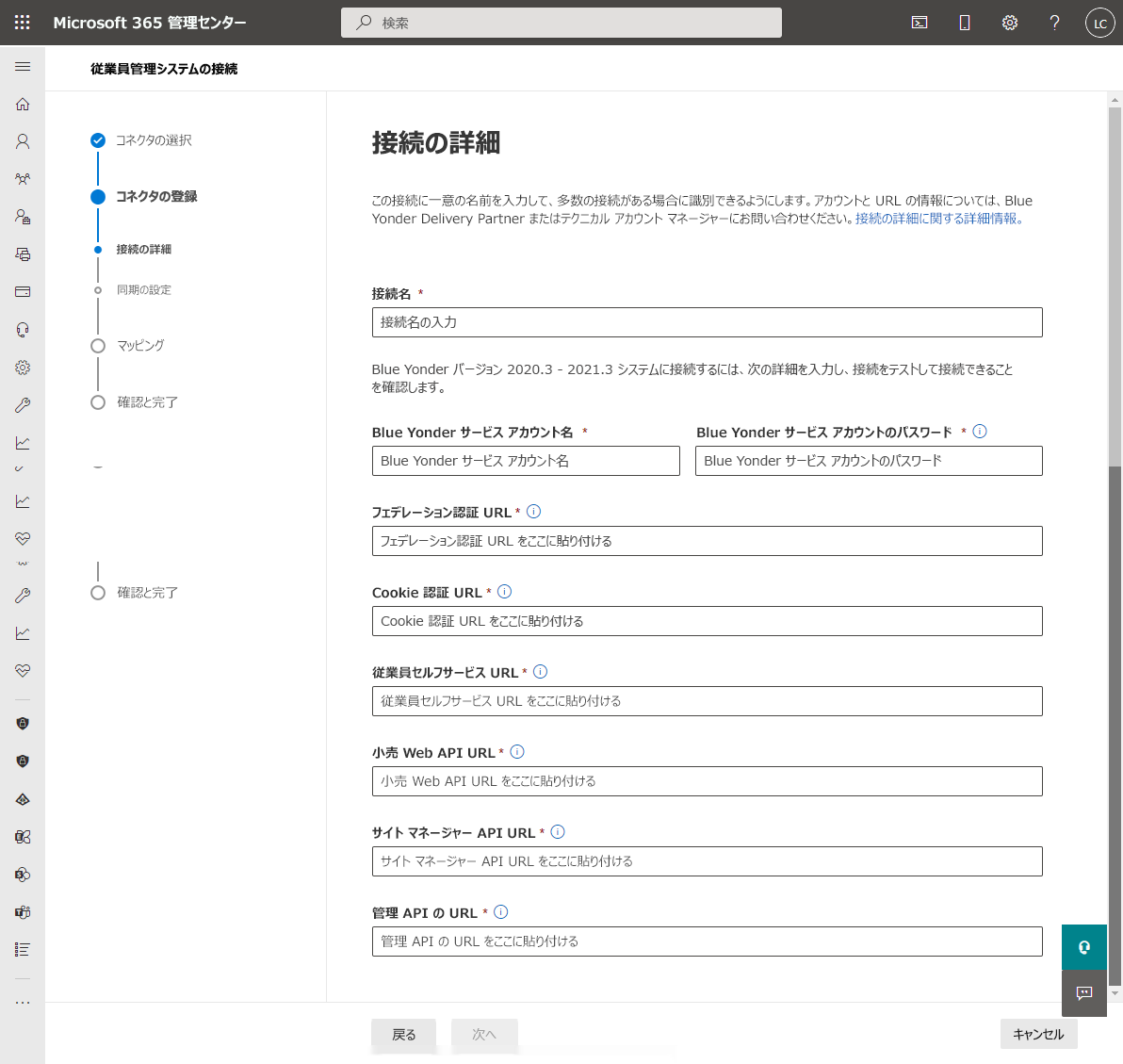Click the Cookie 認証 URL field
Screen dimensions: 1123x1064
click(707, 621)
